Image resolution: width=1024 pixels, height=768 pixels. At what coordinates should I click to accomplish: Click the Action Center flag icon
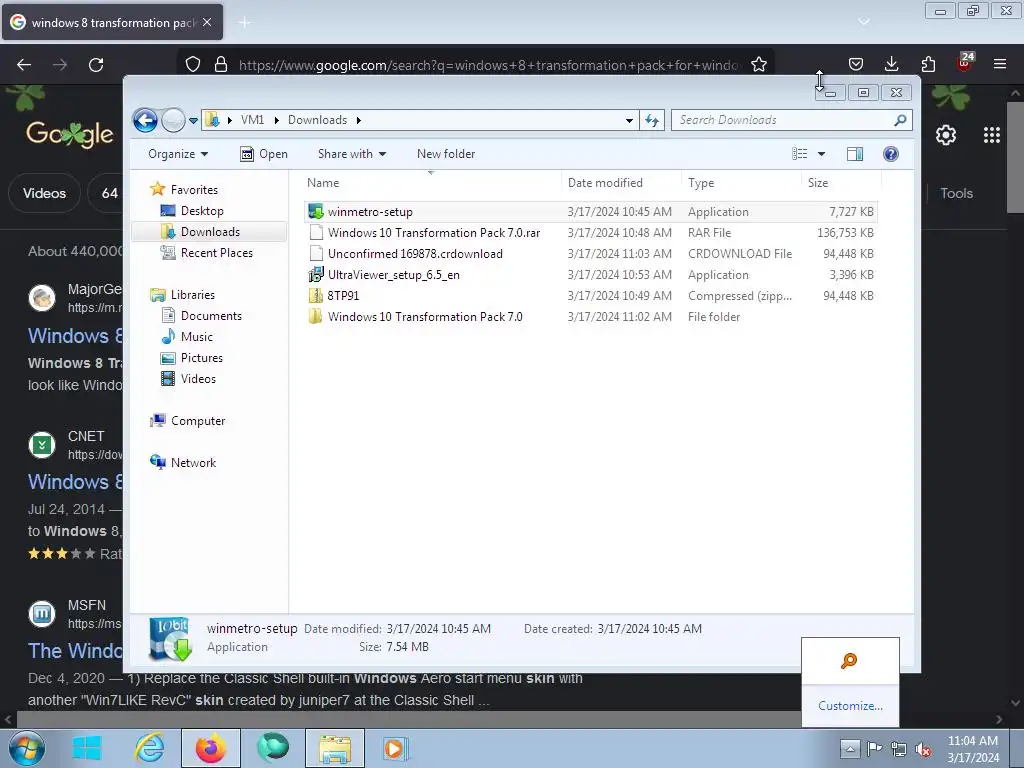click(874, 748)
